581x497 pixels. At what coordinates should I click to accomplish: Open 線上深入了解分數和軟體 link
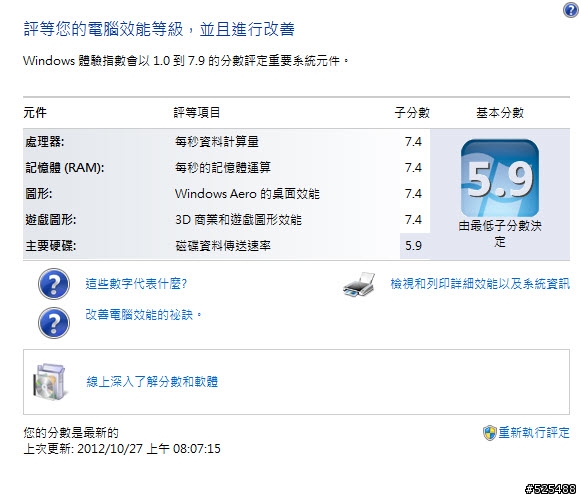[152, 381]
